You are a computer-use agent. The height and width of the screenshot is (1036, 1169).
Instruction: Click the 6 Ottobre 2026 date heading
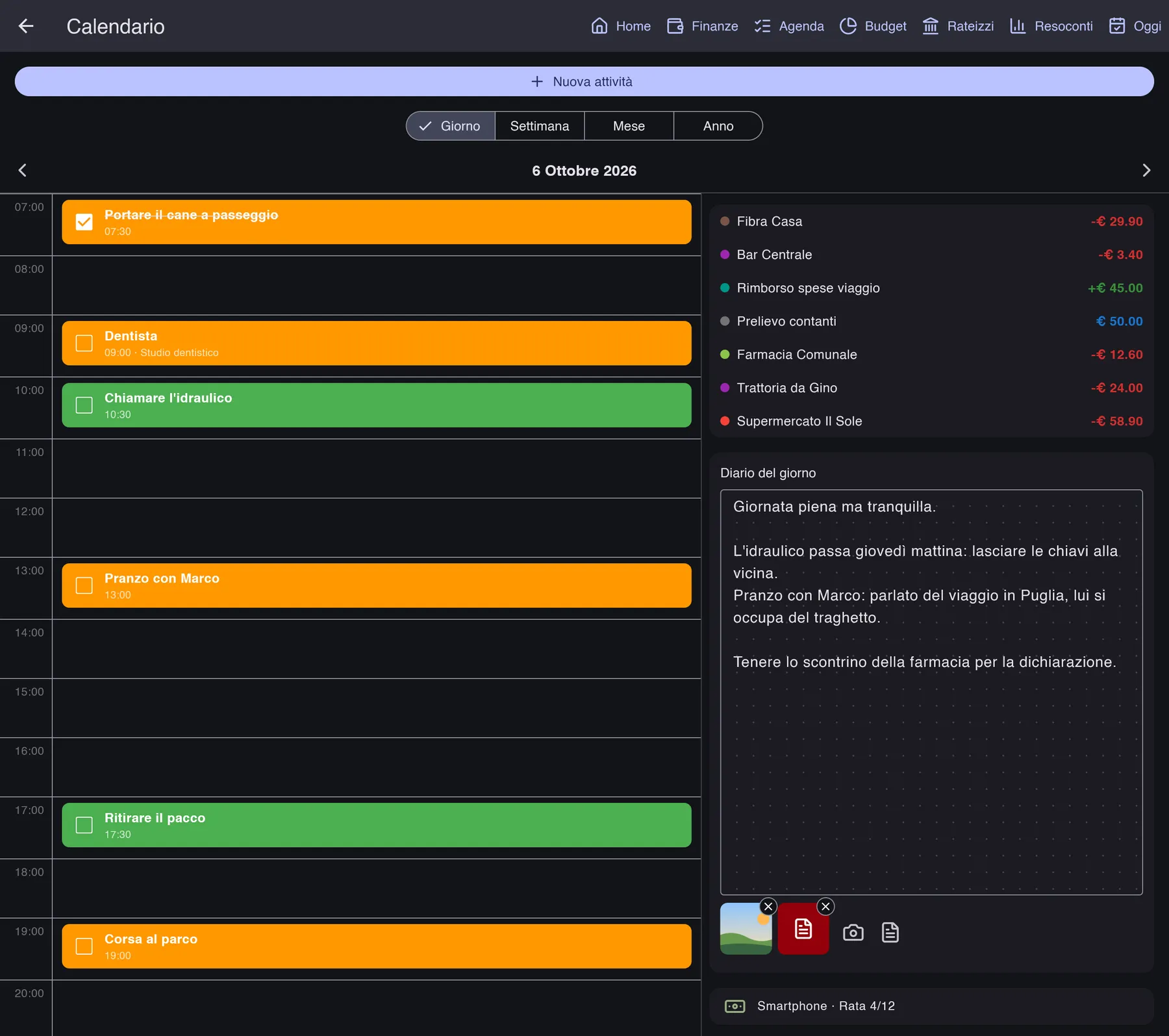pos(584,170)
